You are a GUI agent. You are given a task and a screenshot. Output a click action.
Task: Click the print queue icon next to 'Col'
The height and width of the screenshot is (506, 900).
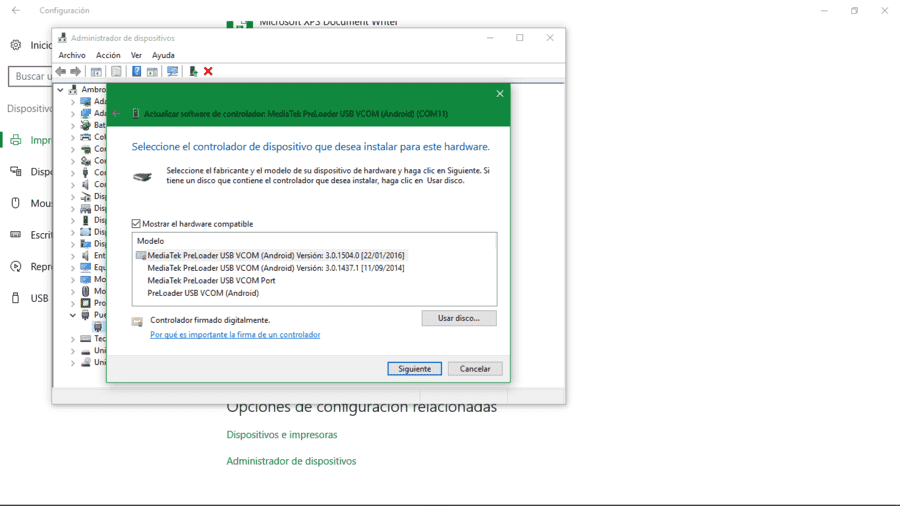[x=86, y=137]
